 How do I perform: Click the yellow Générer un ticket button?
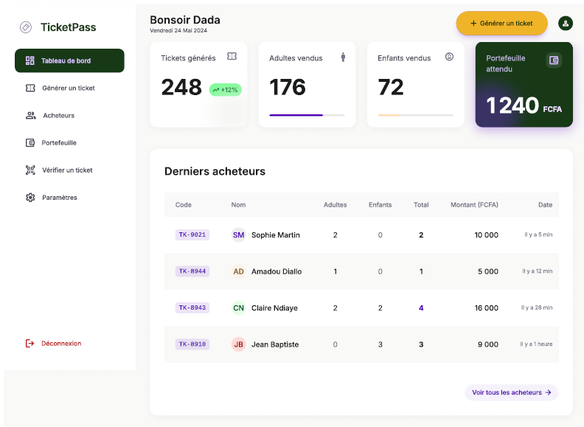tap(502, 23)
